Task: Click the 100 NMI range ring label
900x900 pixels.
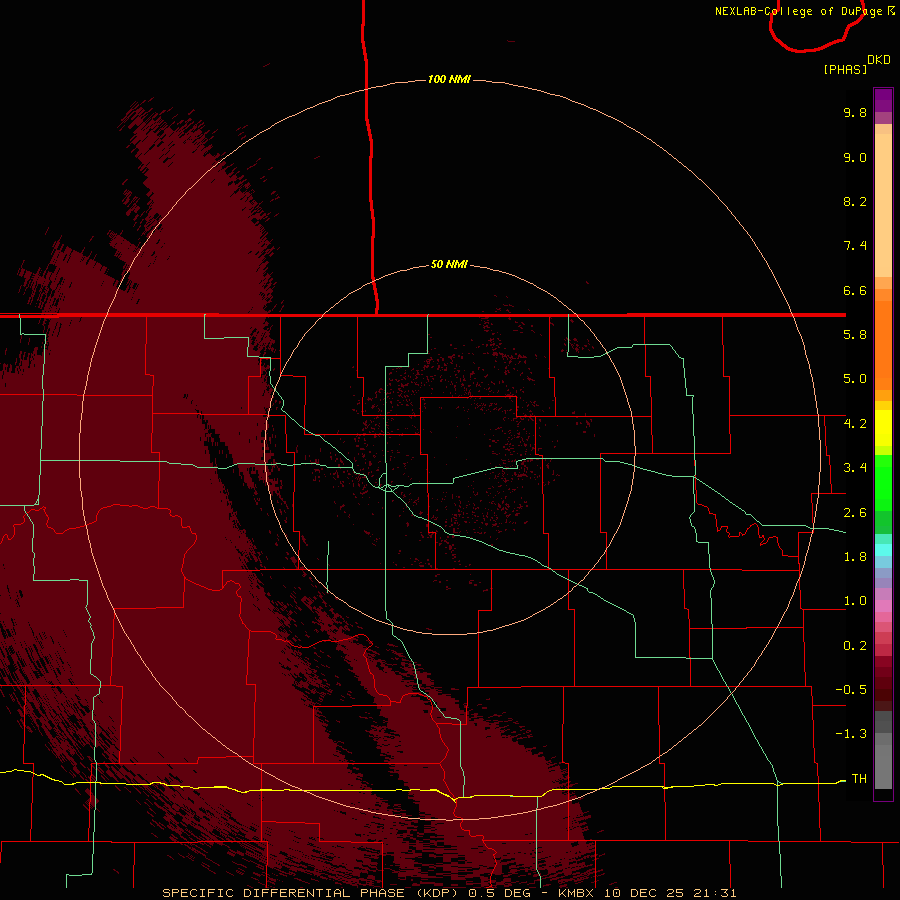Action: (449, 79)
